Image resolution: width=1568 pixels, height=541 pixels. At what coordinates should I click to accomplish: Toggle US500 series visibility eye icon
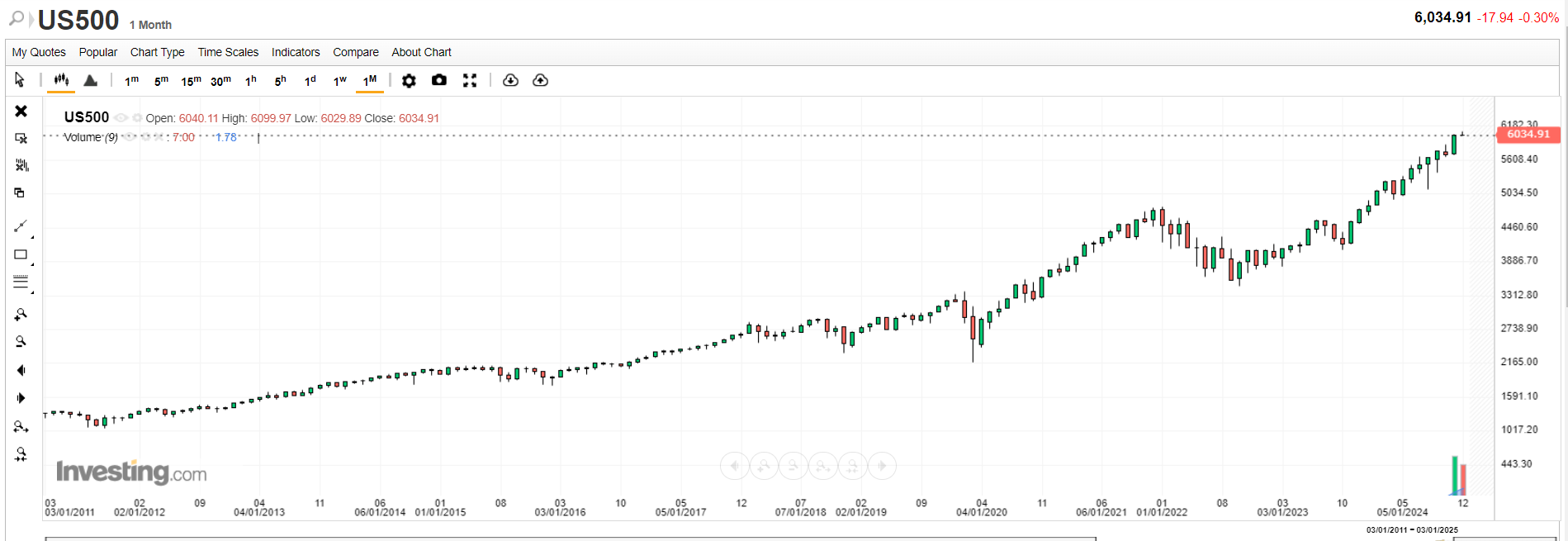pos(121,118)
